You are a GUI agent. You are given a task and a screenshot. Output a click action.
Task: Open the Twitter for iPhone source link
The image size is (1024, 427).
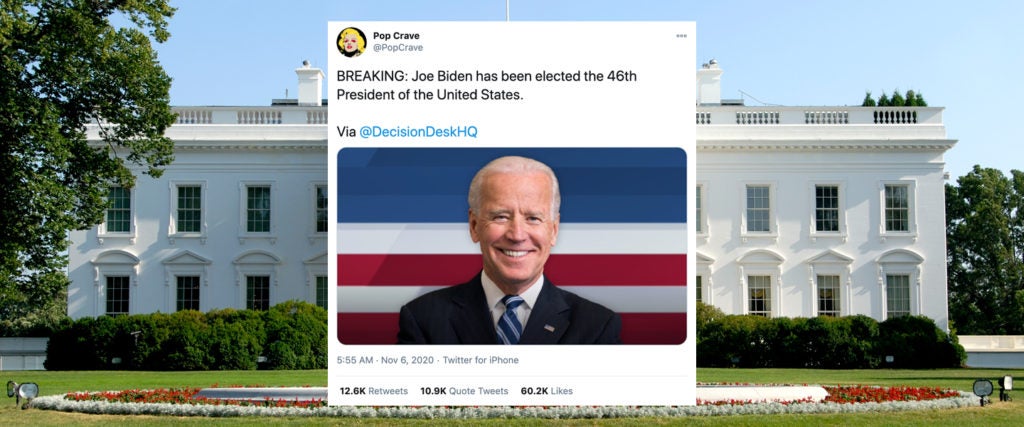click(481, 360)
